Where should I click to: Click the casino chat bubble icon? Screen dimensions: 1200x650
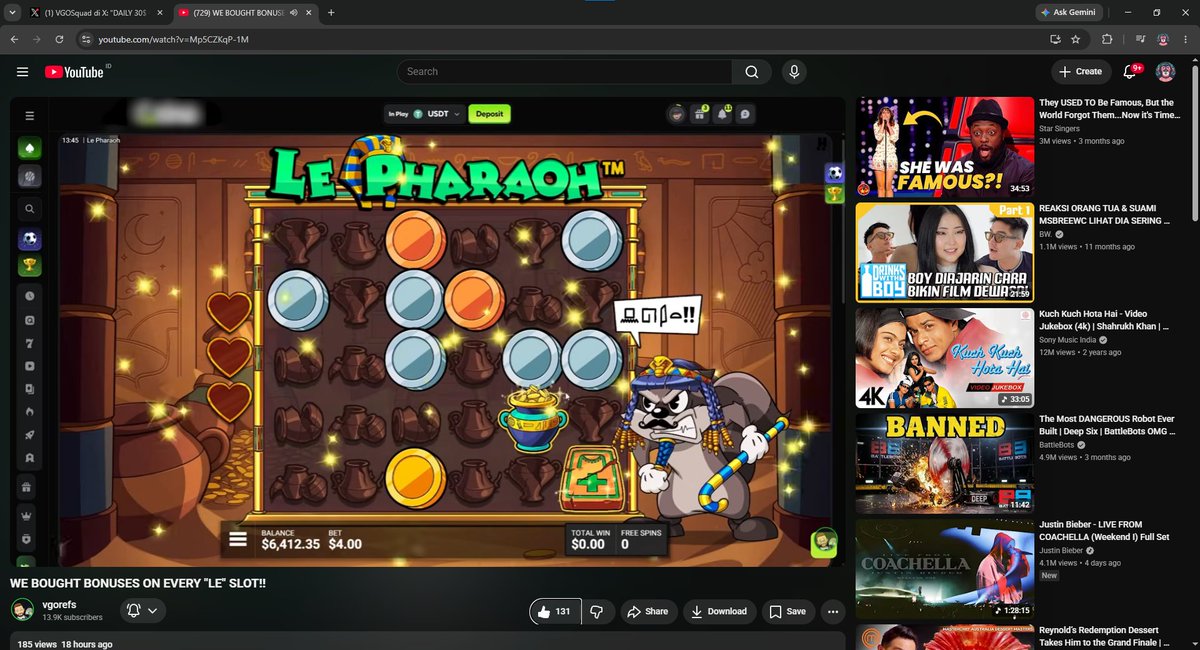pos(746,114)
